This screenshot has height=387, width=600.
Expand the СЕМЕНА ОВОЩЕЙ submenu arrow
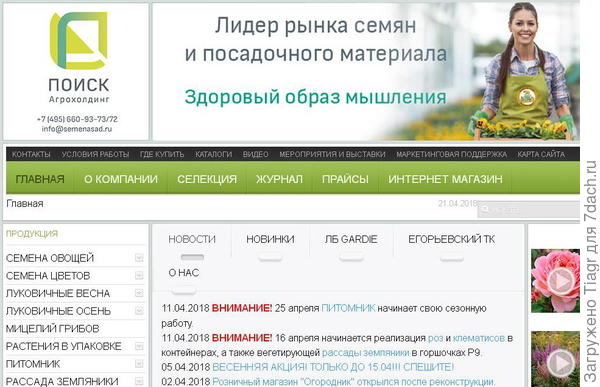coord(139,258)
